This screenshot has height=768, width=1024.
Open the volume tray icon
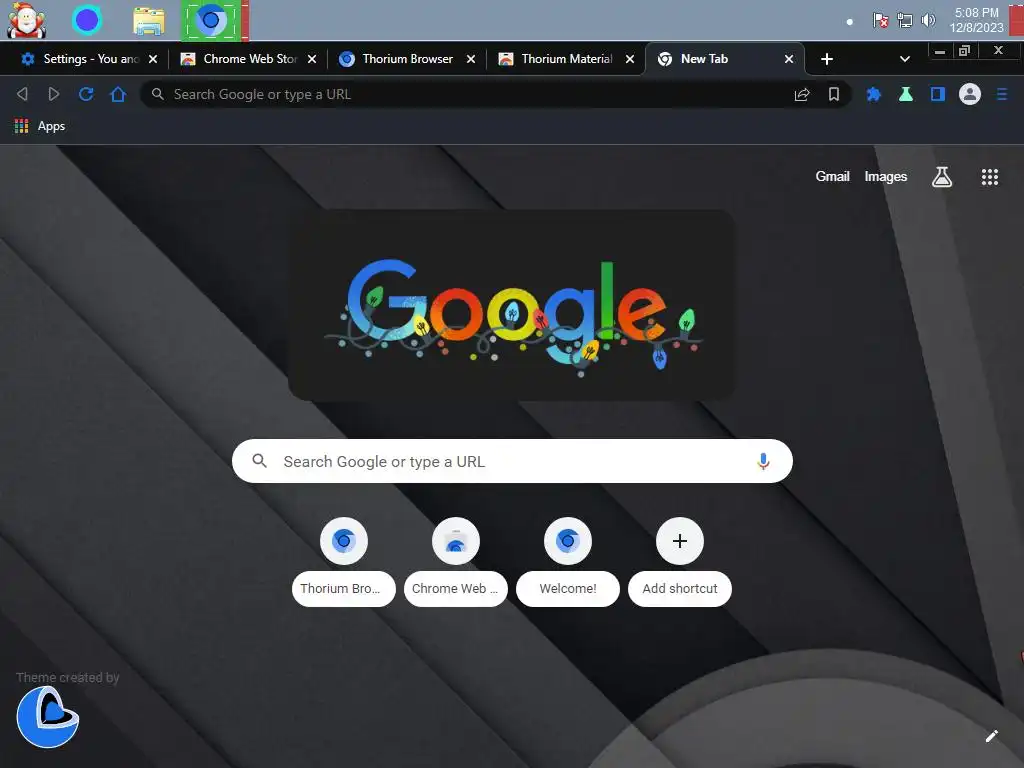[x=928, y=21]
